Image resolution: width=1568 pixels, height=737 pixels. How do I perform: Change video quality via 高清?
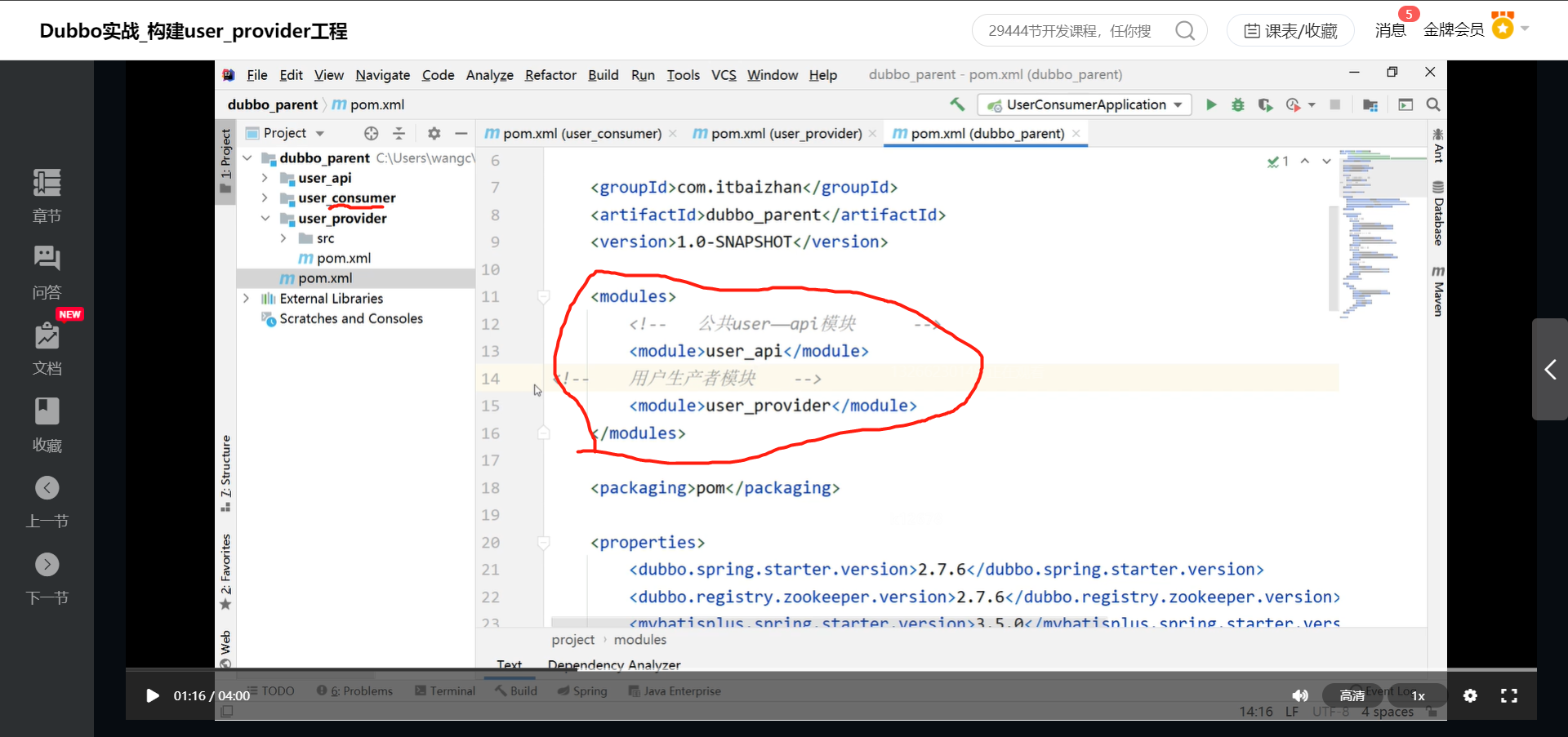[x=1352, y=695]
